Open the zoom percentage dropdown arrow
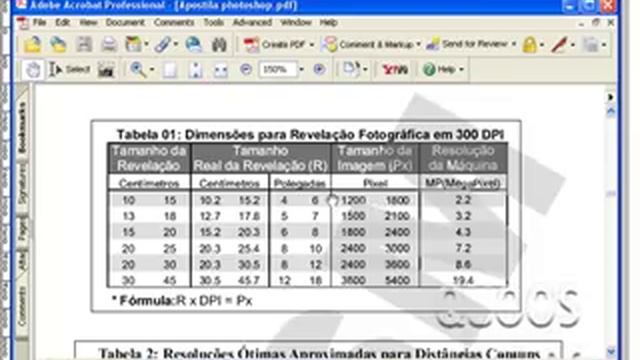Viewport: 640px width, 360px height. click(302, 69)
